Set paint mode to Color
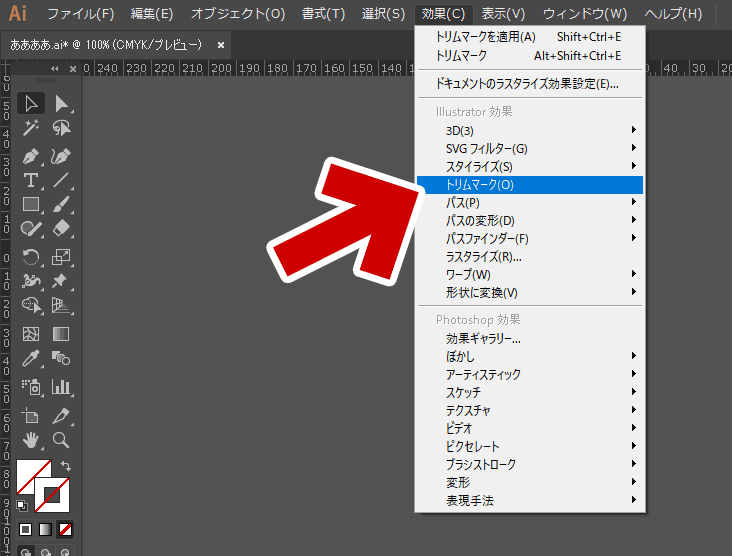 26,529
